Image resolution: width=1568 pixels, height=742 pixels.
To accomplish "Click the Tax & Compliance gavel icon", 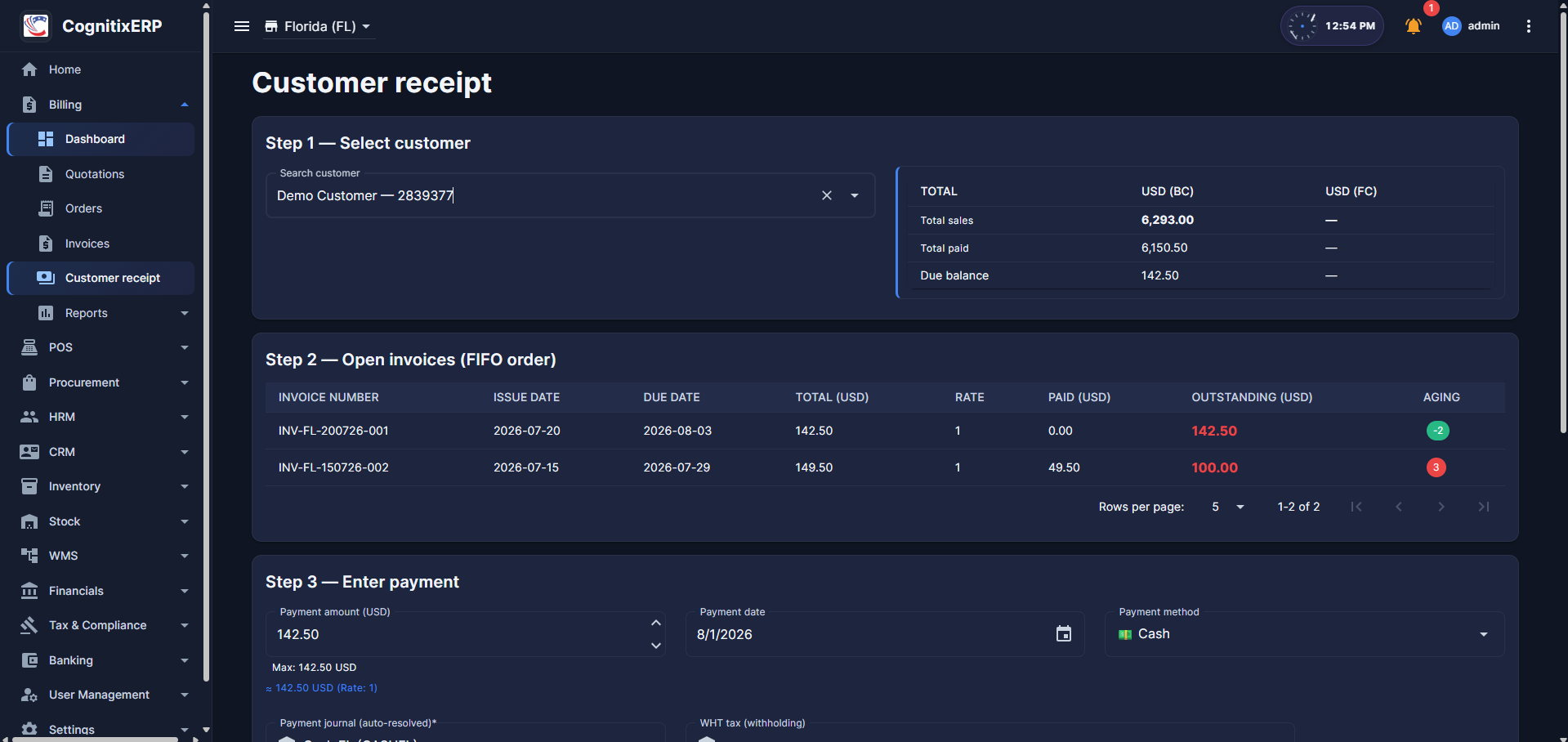I will point(29,625).
